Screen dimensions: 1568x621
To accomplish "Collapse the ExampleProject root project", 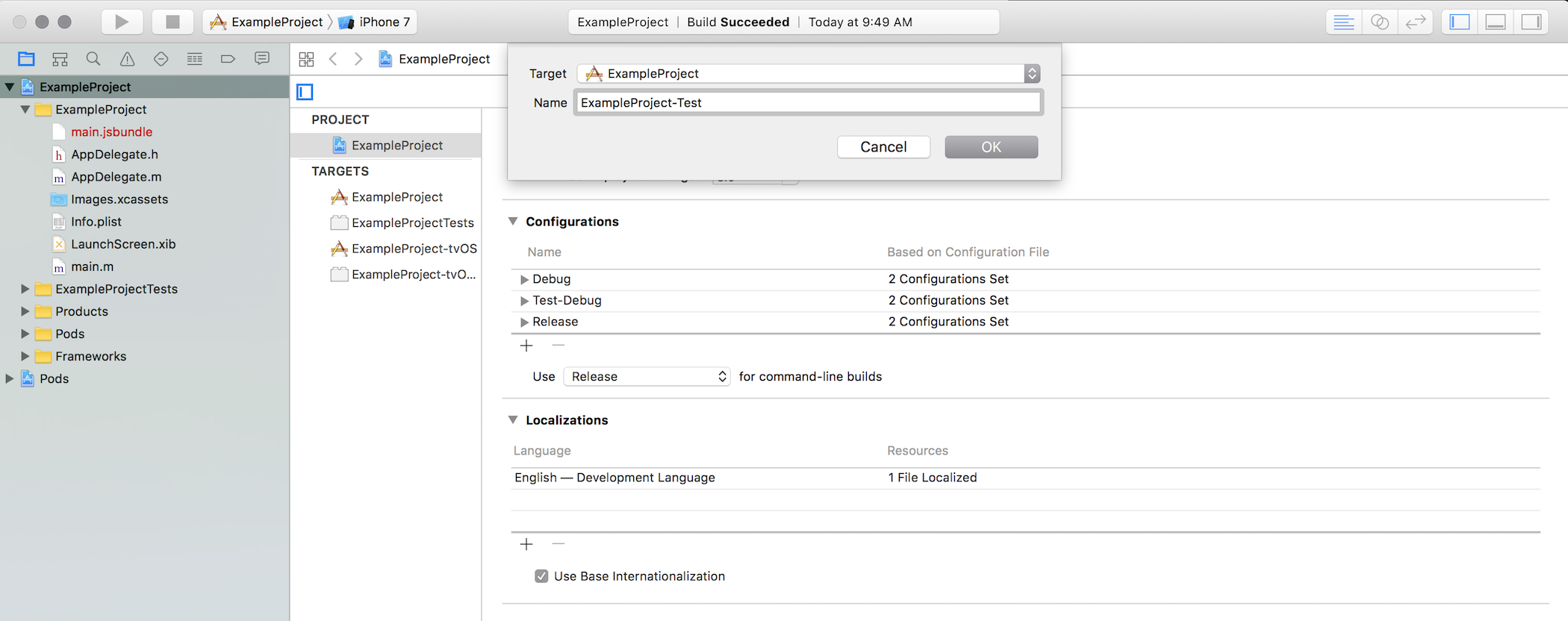I will [9, 87].
